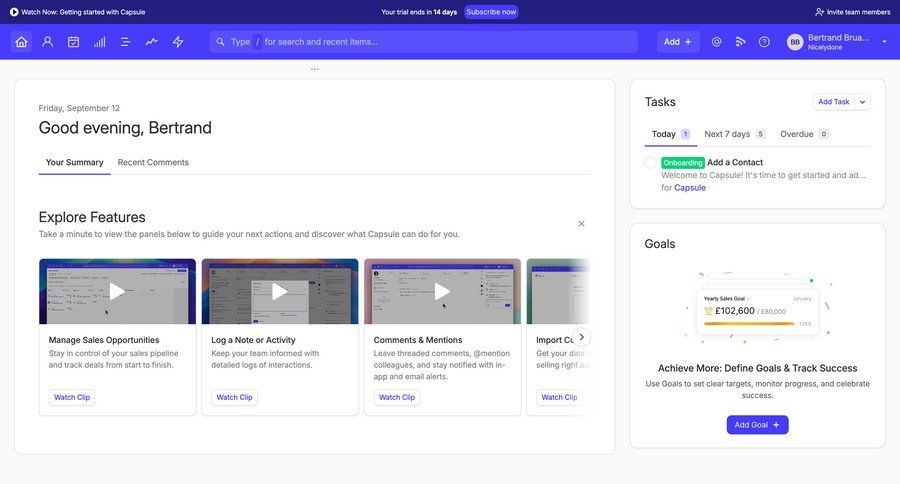Click the lightning bolt Workflow icon
Screen dimensions: 900x484
click(x=178, y=42)
